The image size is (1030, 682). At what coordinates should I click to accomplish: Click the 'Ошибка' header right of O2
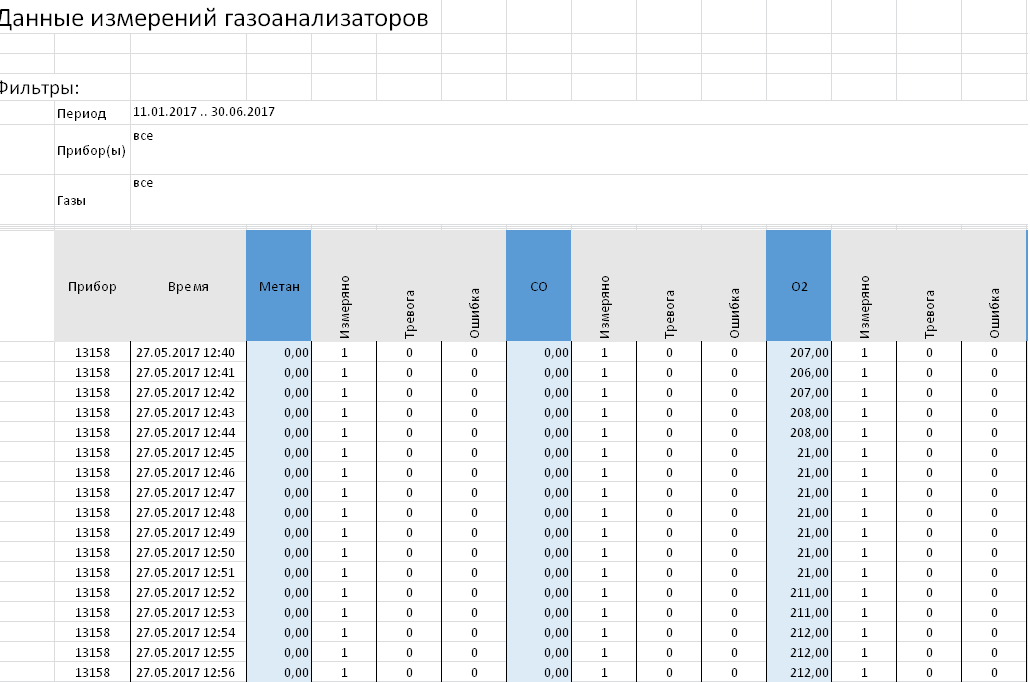pyautogui.click(x=994, y=311)
